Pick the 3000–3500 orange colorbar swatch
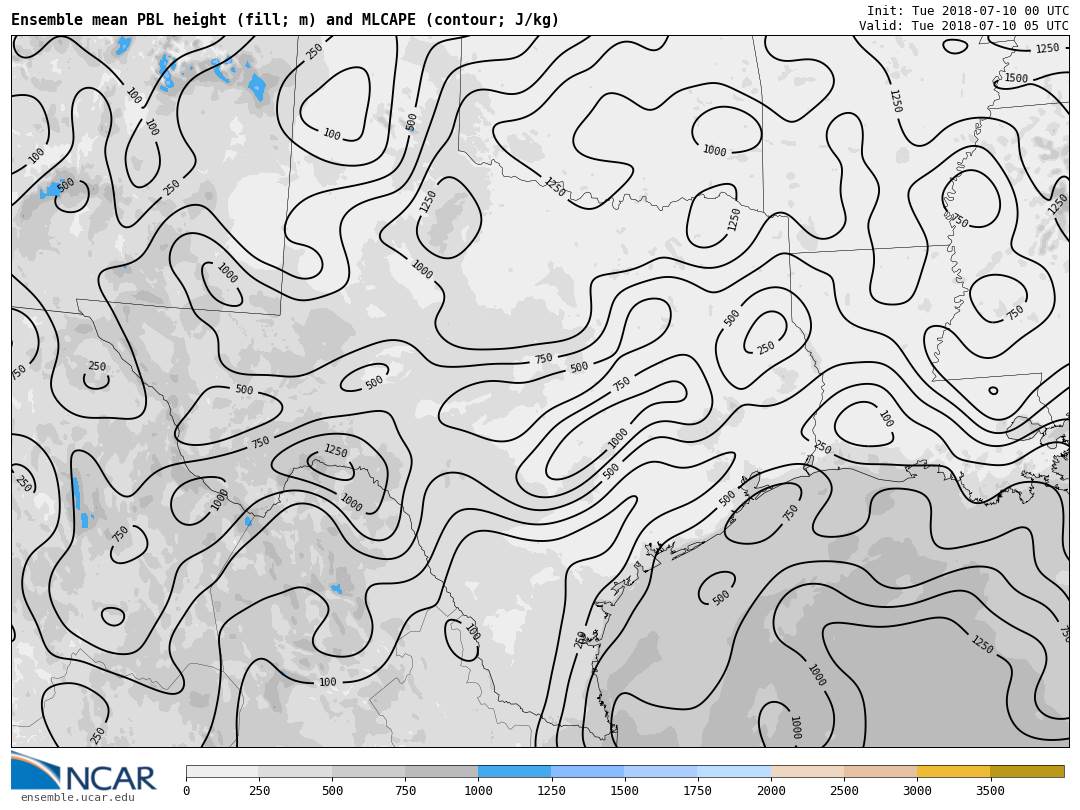1080x810 pixels. [953, 772]
